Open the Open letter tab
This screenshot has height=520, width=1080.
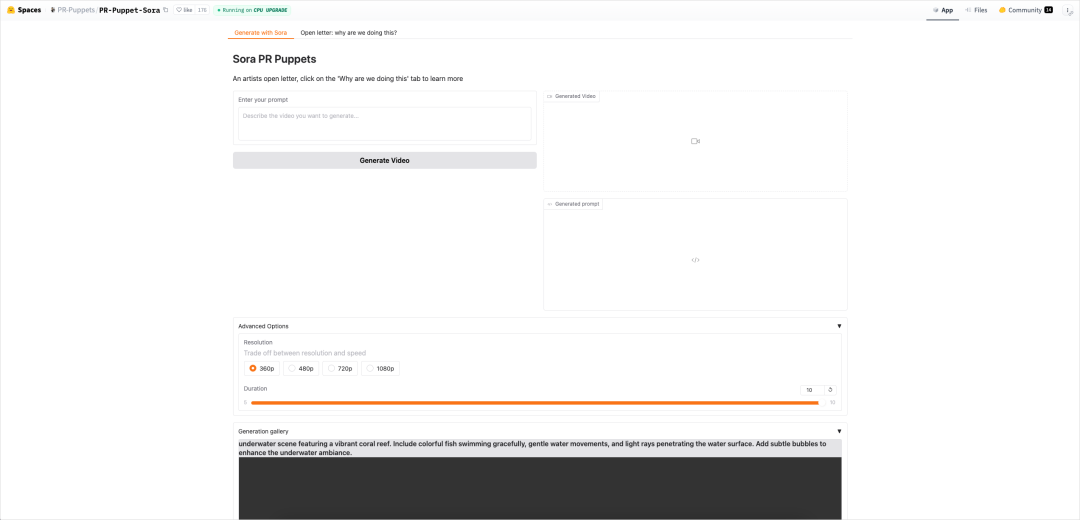tap(349, 32)
